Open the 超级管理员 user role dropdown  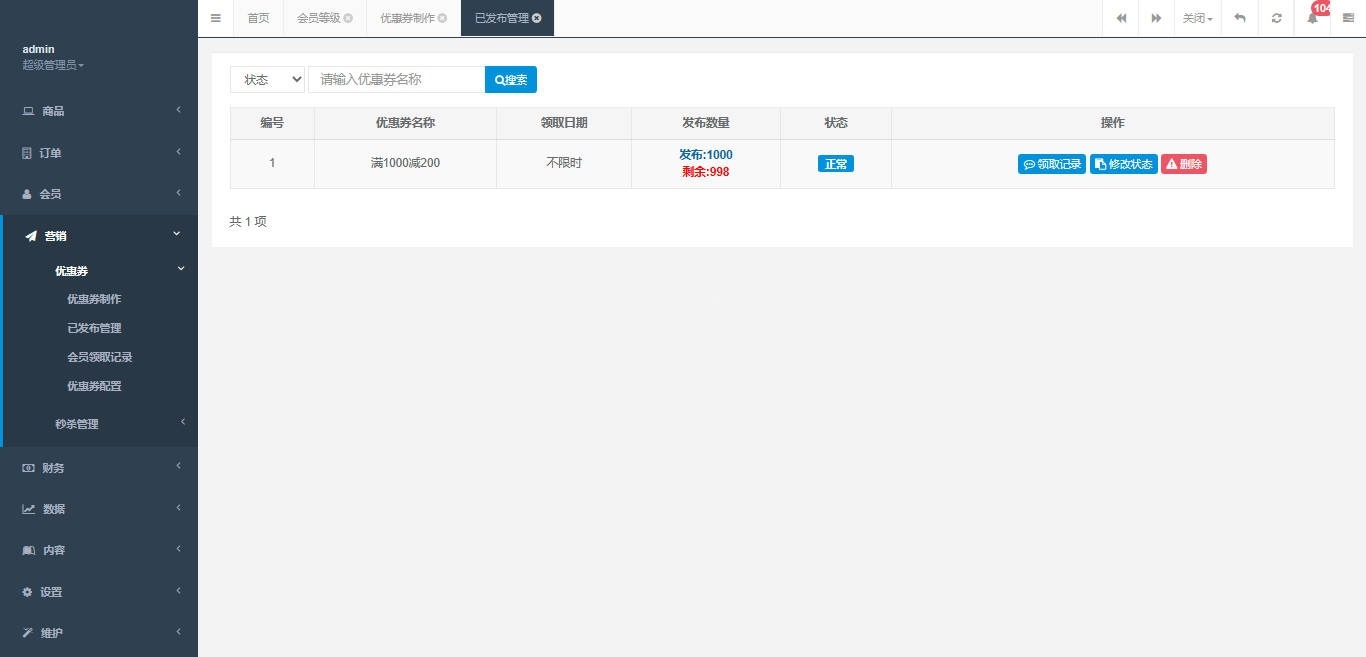53,65
